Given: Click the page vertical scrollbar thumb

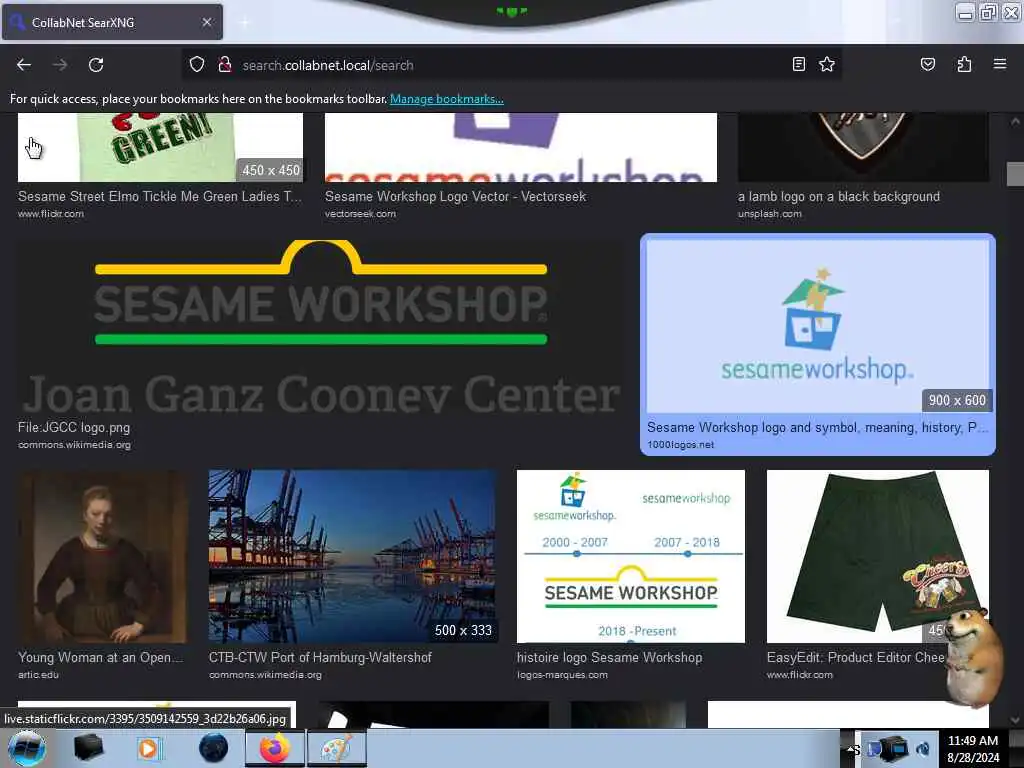Looking at the screenshot, I should click(x=1015, y=174).
